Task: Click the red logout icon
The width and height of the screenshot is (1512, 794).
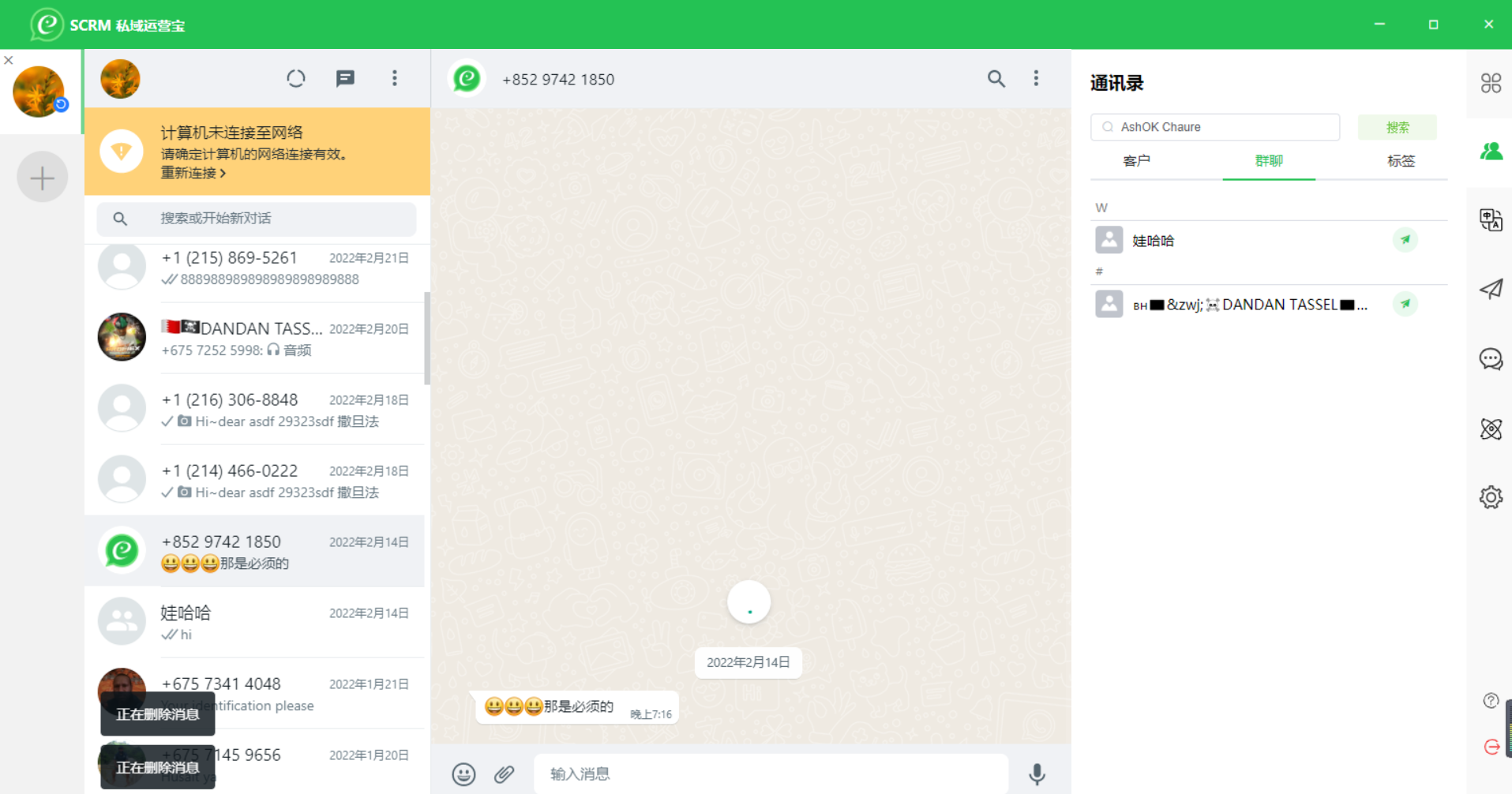Action: (x=1491, y=747)
